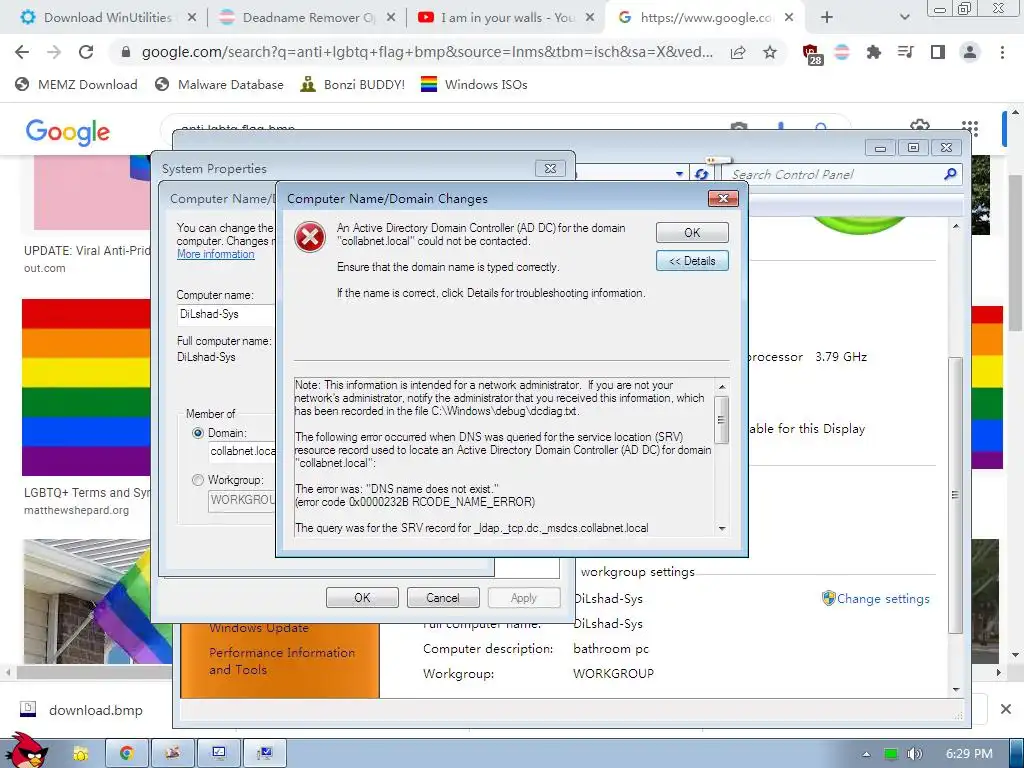Click the details text scroll-up arrow
The image size is (1024, 768).
coord(722,387)
